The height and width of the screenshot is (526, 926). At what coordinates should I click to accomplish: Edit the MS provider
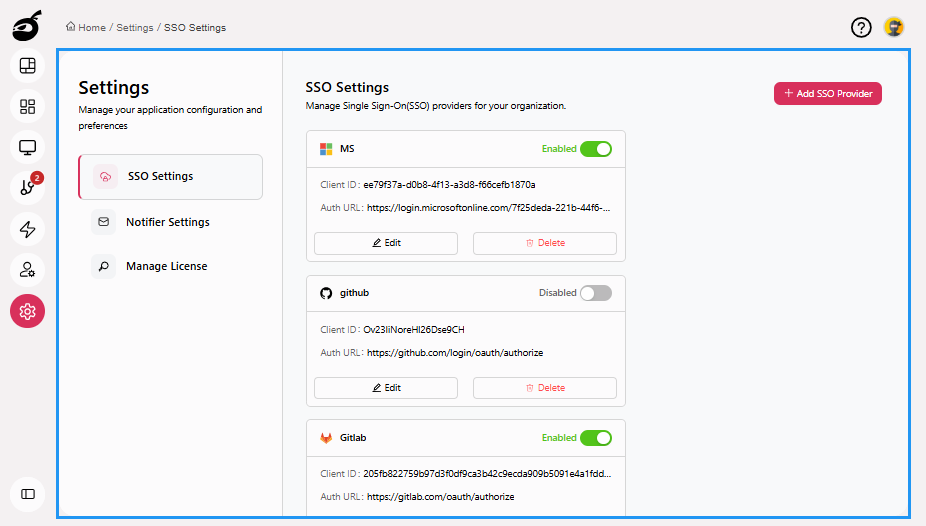tap(386, 243)
